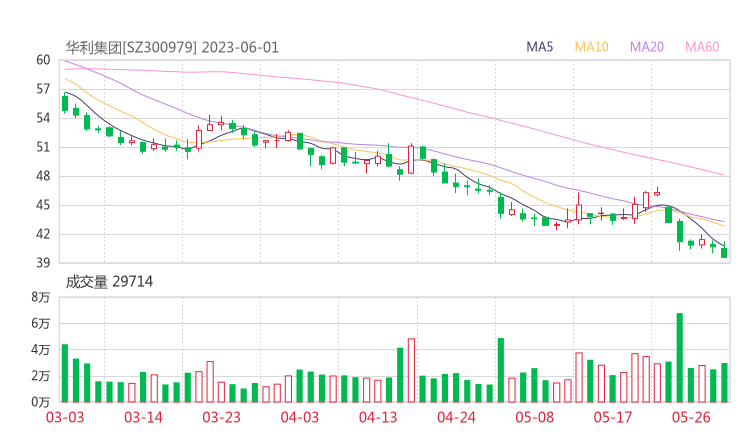Click the 03-03 date label
The width and height of the screenshot is (740, 440).
(x=65, y=417)
